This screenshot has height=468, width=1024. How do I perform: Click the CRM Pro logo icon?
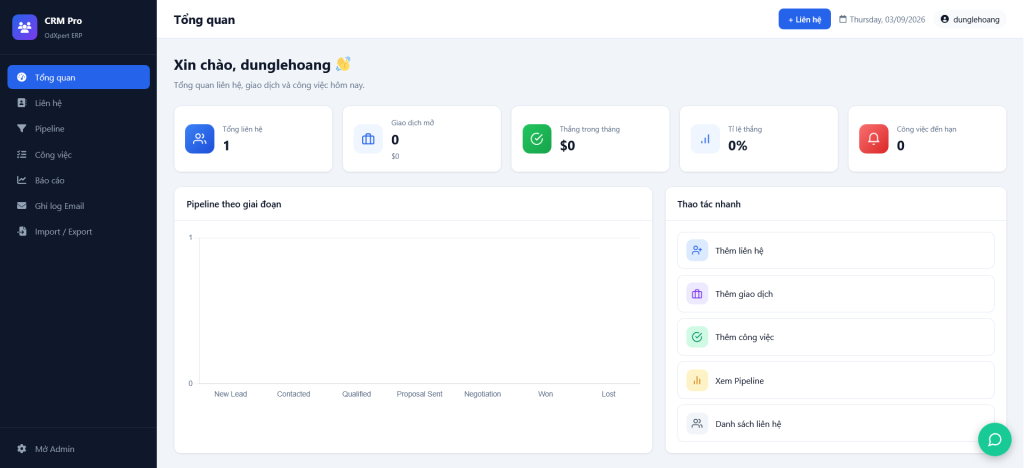[25, 27]
